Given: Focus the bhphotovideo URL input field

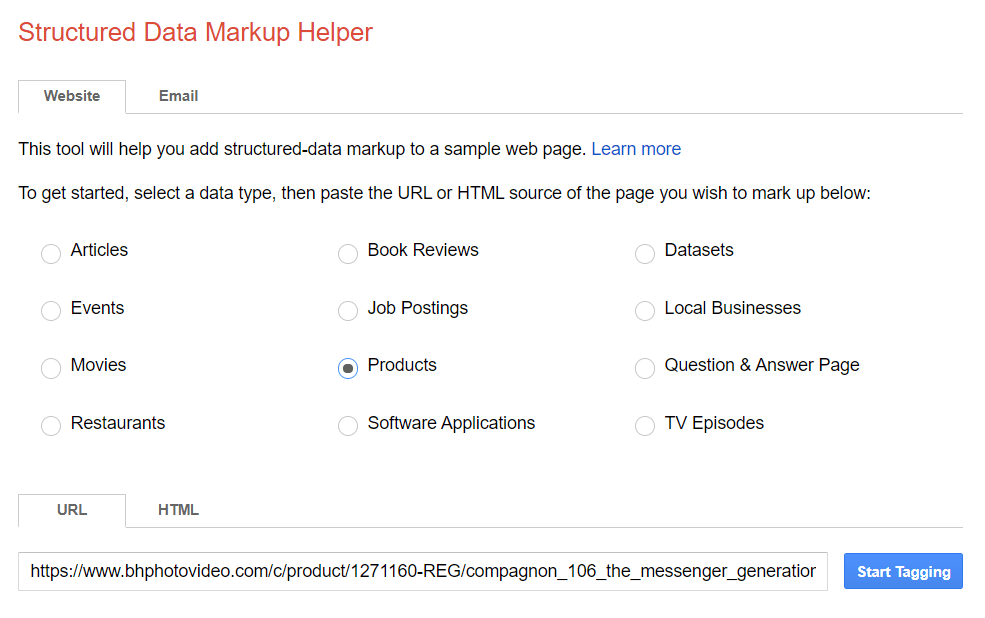Looking at the screenshot, I should (x=423, y=572).
